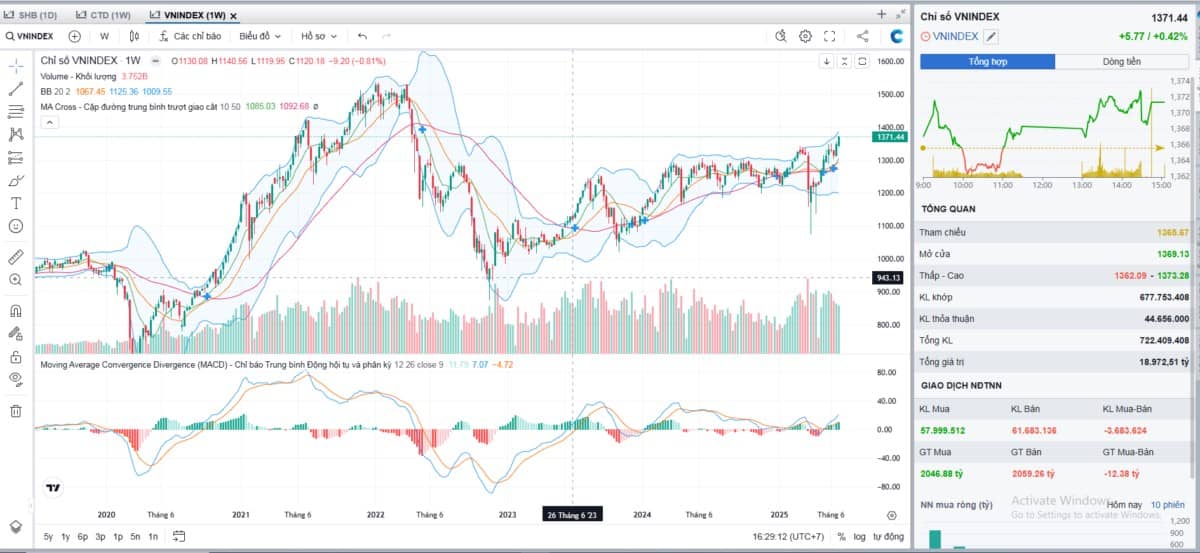Click the trash icon to remove drawings
The width and height of the screenshot is (1200, 553).
tap(16, 410)
